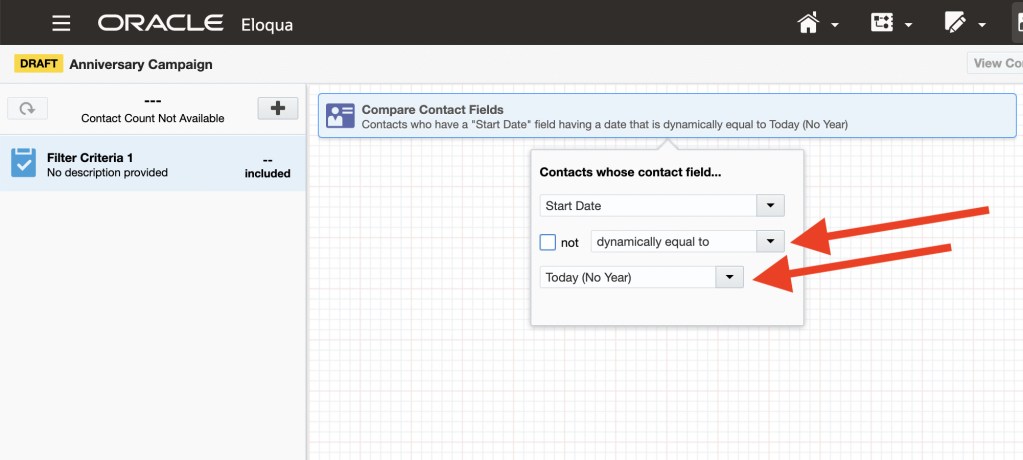Open the Orchestration icon menu

(x=881, y=23)
